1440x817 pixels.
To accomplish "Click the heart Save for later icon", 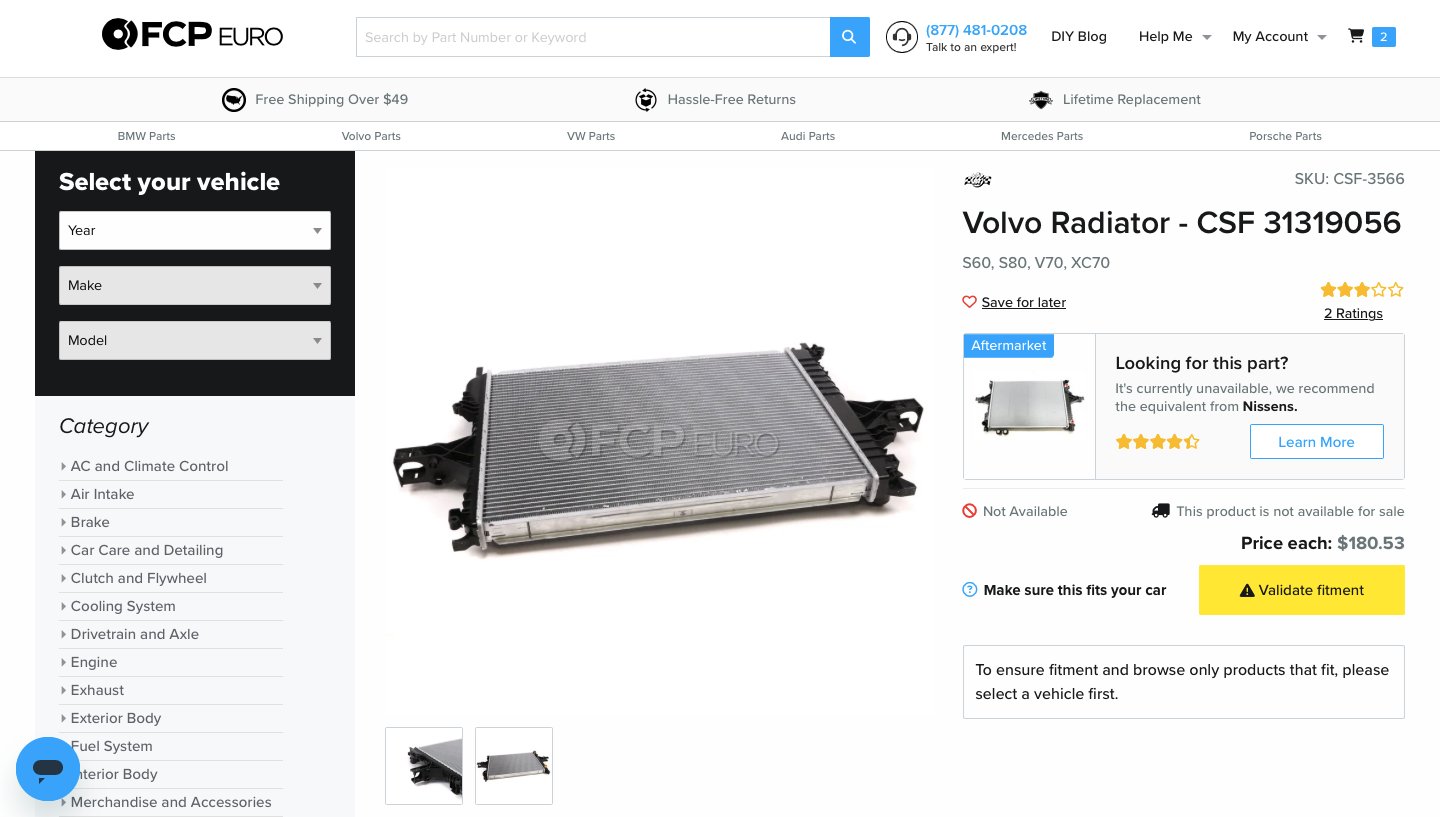I will 969,302.
